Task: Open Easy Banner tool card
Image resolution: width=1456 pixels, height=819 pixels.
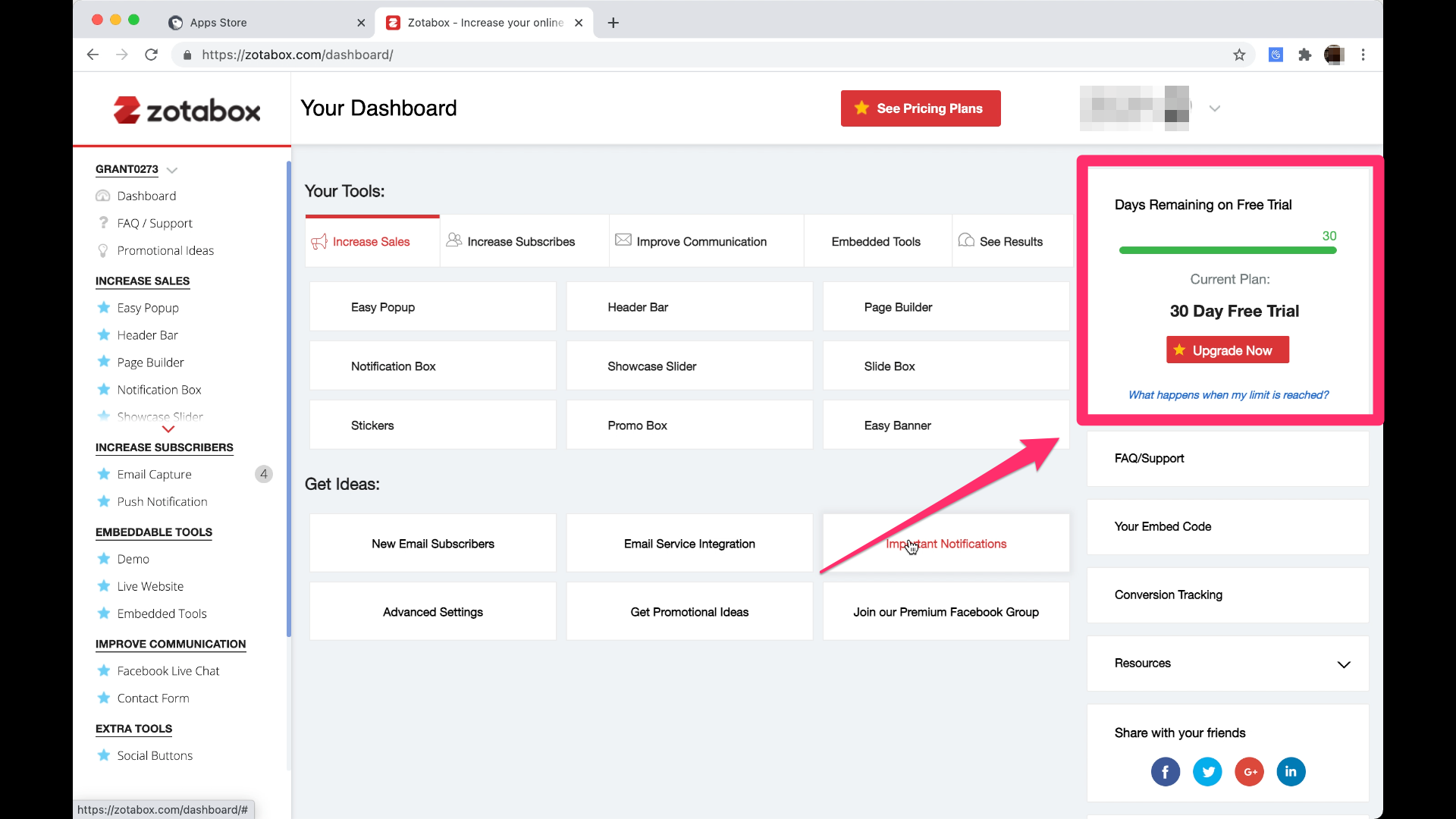Action: (x=946, y=425)
